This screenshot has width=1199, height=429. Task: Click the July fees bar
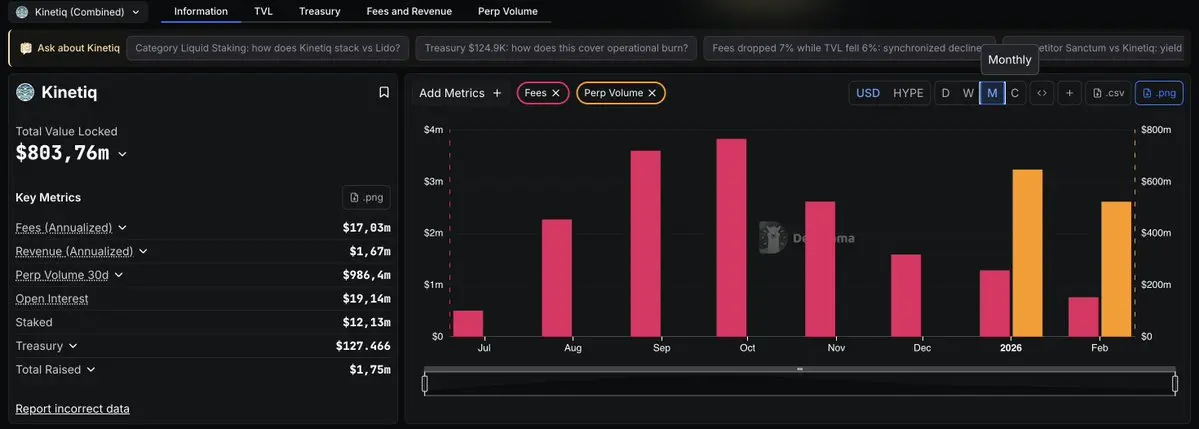tap(468, 323)
